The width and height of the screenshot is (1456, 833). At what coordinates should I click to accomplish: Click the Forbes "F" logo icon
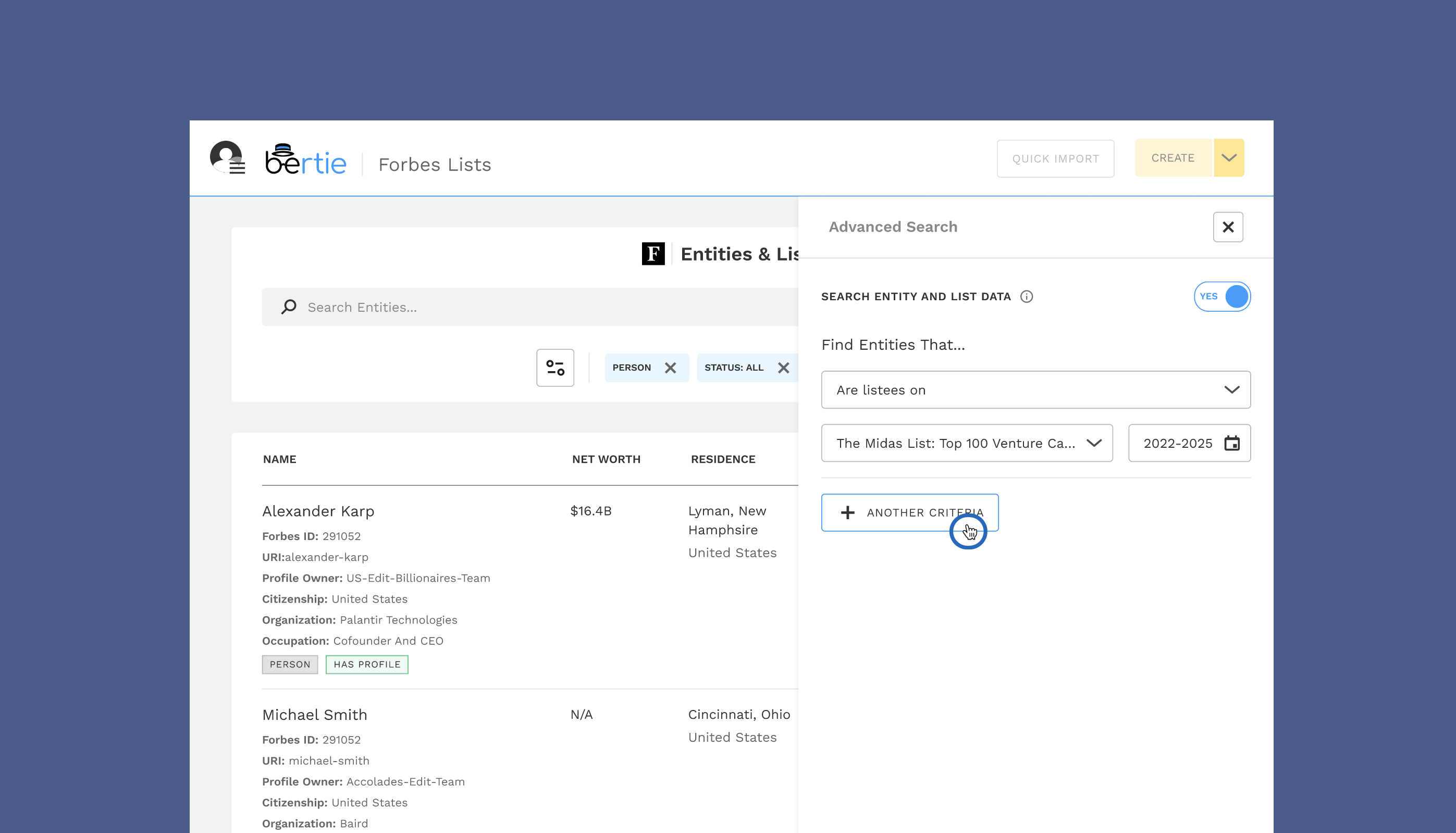tap(652, 253)
